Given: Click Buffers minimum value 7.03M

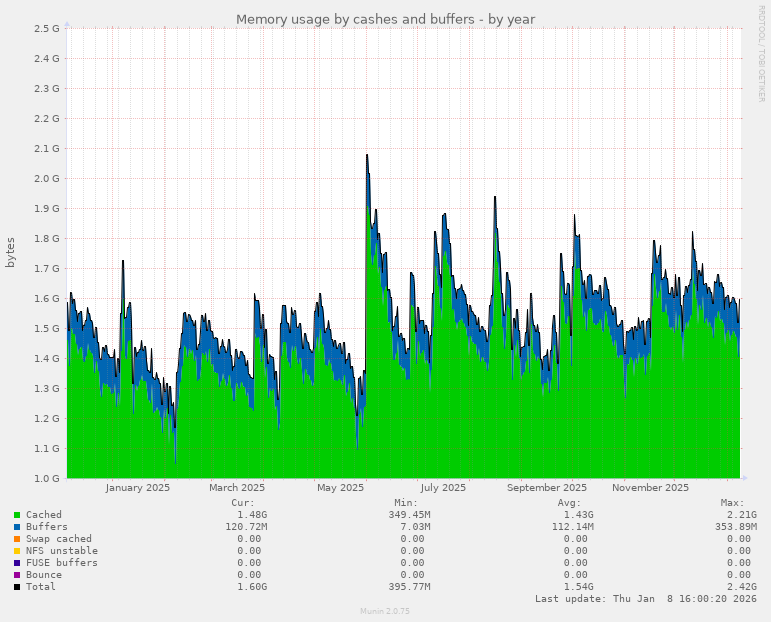Looking at the screenshot, I should [x=415, y=527].
